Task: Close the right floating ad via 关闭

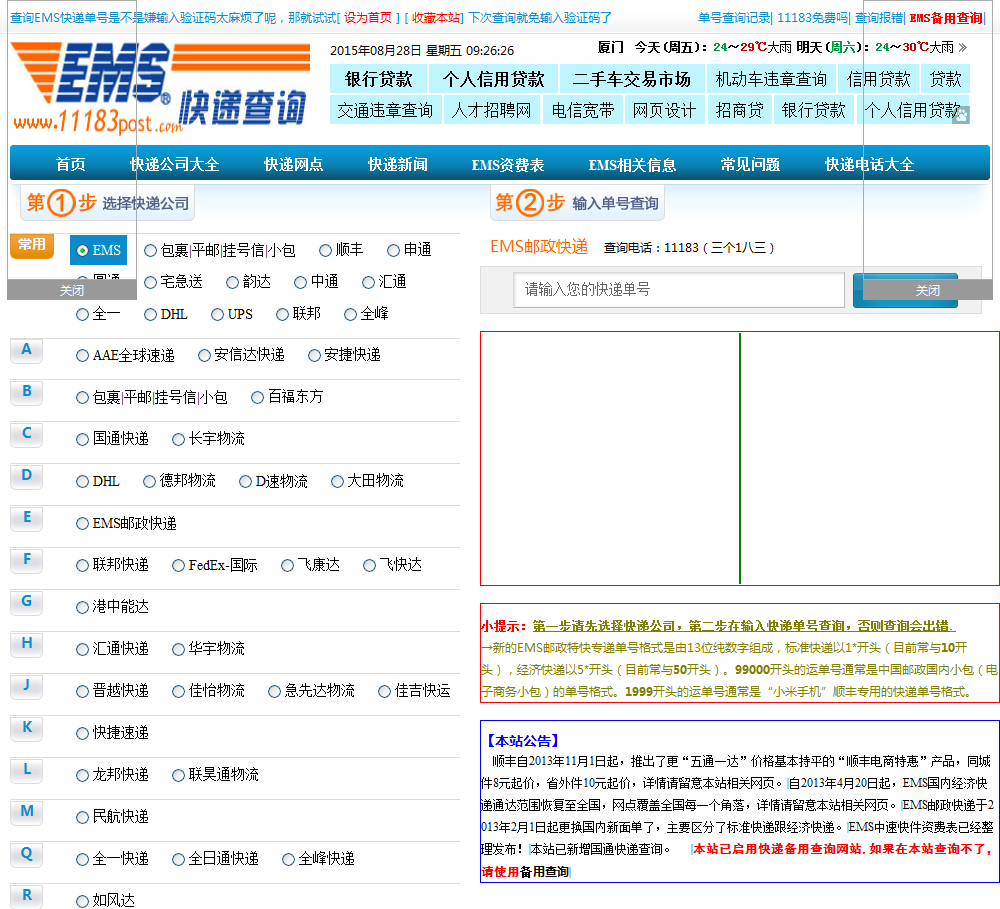Action: pos(928,290)
